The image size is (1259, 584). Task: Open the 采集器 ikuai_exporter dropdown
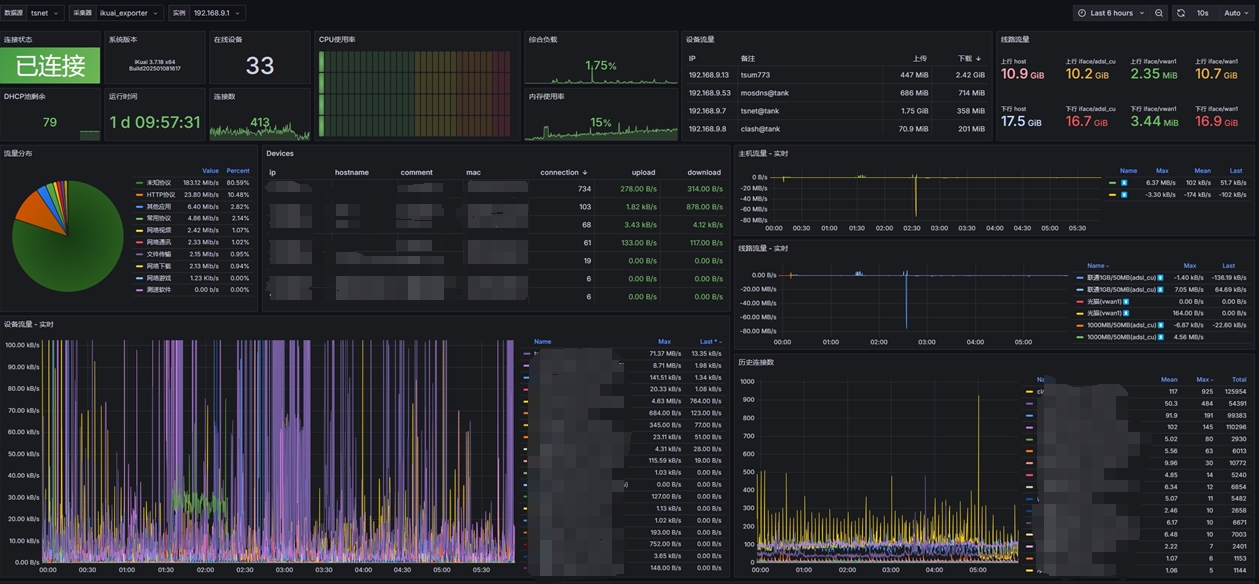(130, 13)
